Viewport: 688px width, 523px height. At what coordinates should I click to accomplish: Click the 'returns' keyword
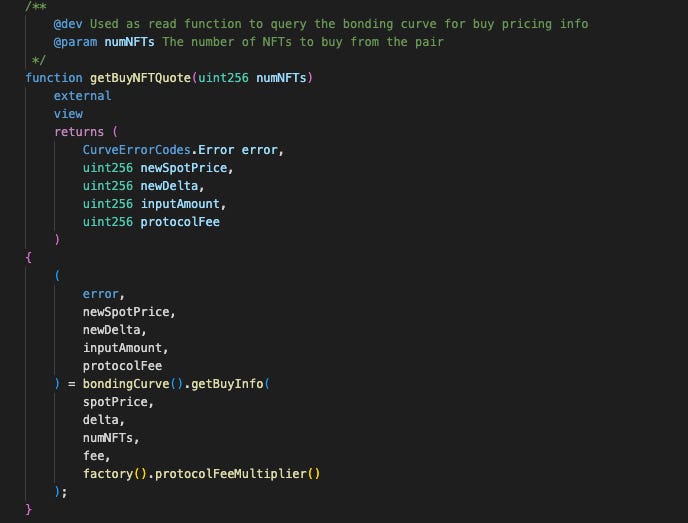tap(79, 132)
